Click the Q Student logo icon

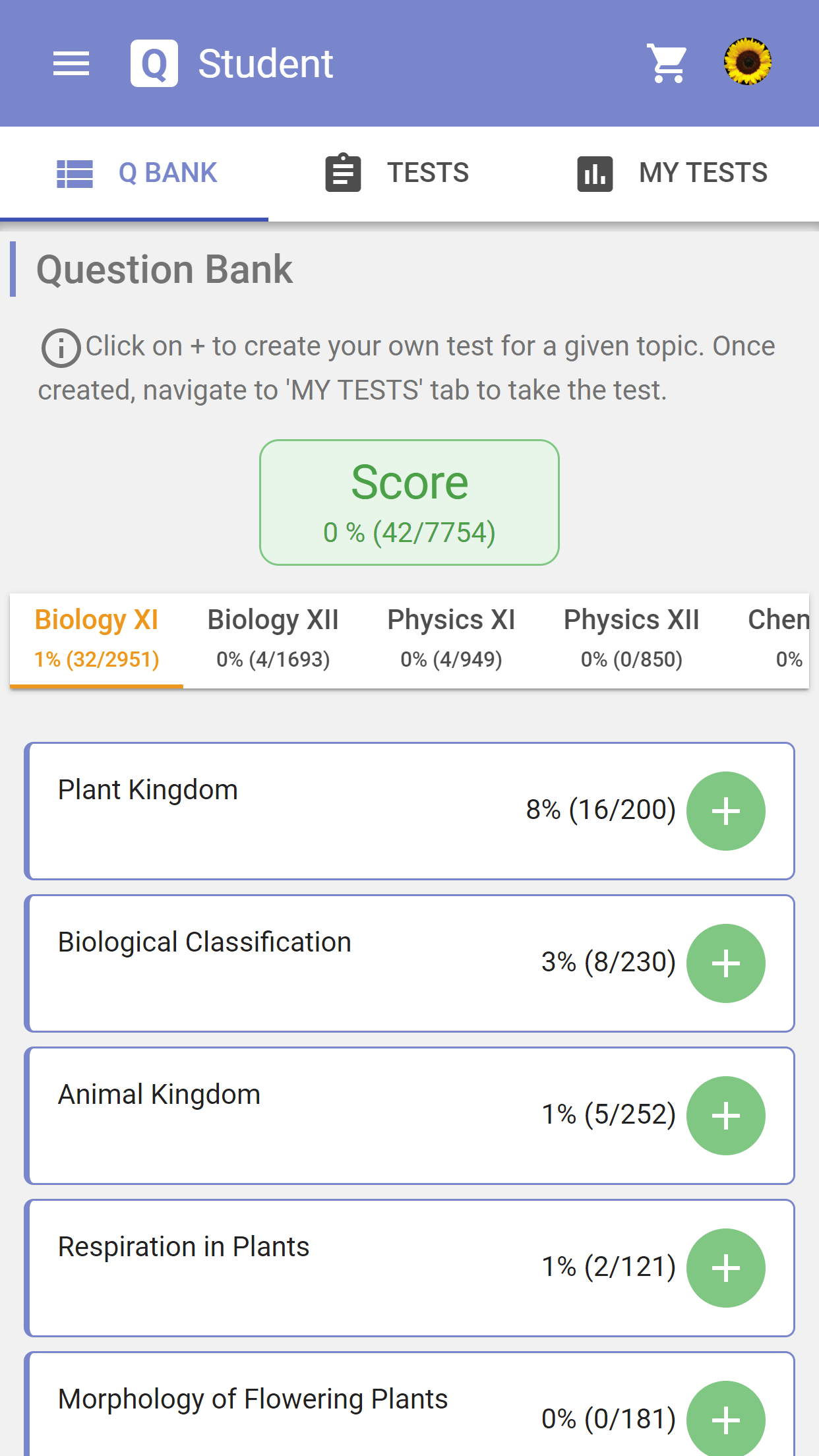154,63
